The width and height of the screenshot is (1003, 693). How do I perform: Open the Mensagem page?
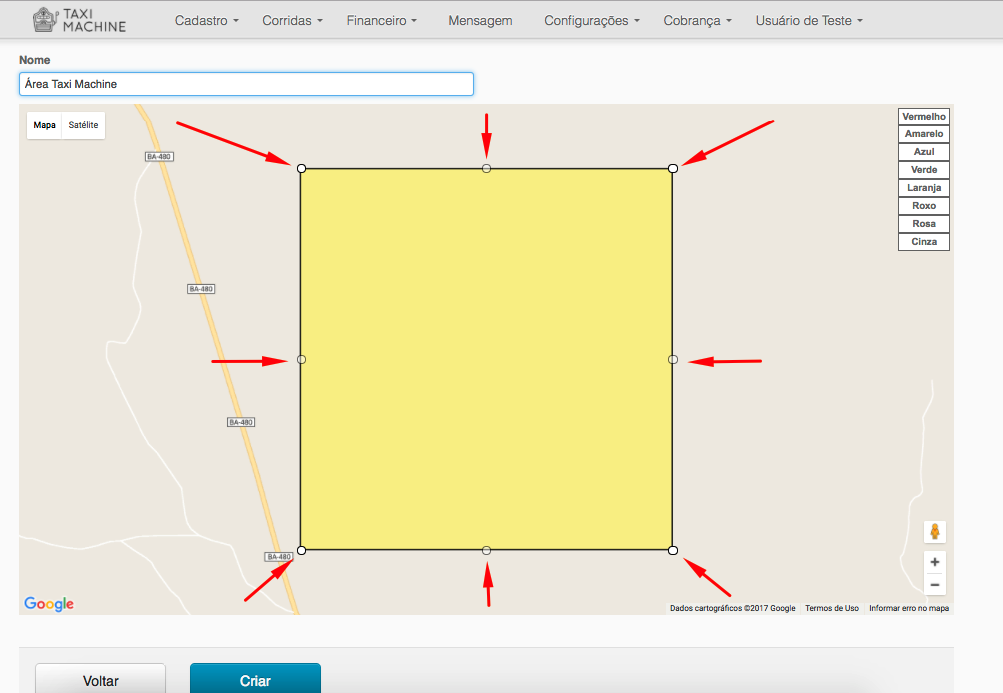tap(480, 20)
